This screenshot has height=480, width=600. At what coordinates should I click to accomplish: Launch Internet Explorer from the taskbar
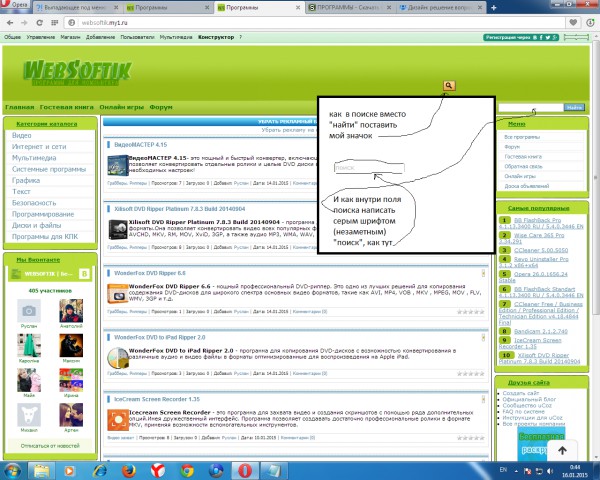click(x=100, y=471)
